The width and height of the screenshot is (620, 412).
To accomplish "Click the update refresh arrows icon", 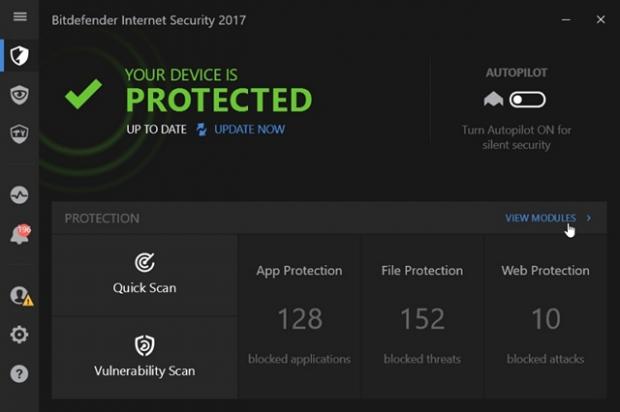I will [x=202, y=129].
